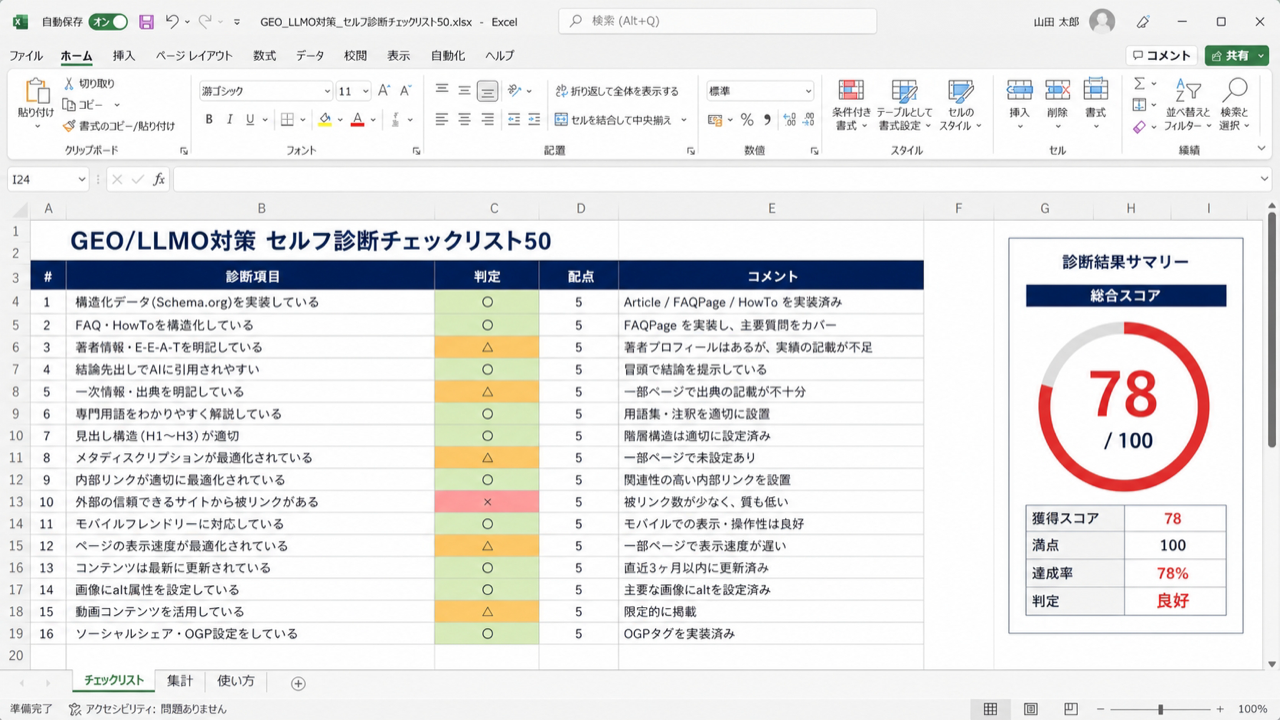Toggle center horizontal alignment
This screenshot has height=720, width=1280.
[464, 120]
